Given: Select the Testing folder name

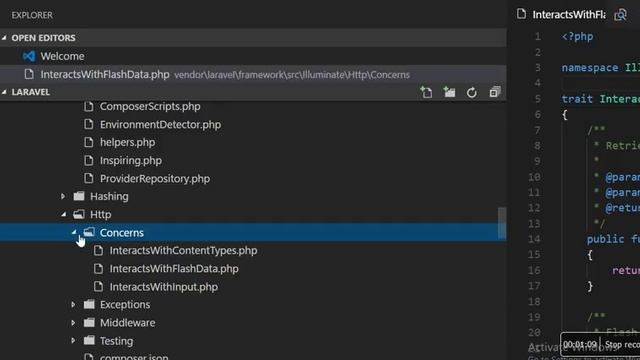Looking at the screenshot, I should pos(116,340).
